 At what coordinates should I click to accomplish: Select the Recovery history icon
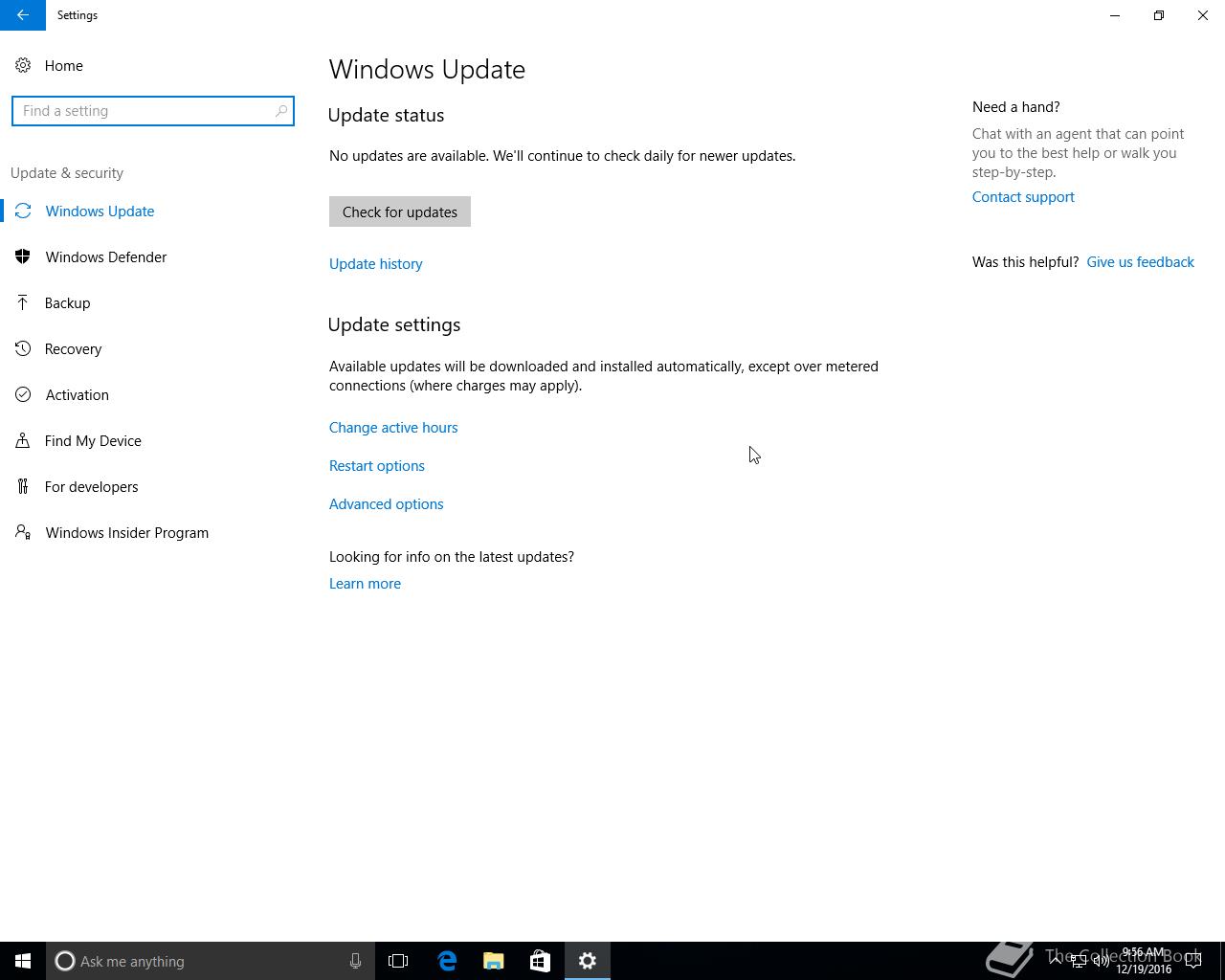pos(23,349)
